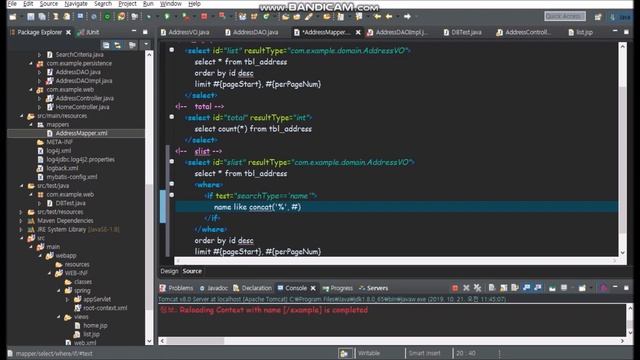Toggle Link with Editor in Package Explorer
The width and height of the screenshot is (640, 360).
118,45
